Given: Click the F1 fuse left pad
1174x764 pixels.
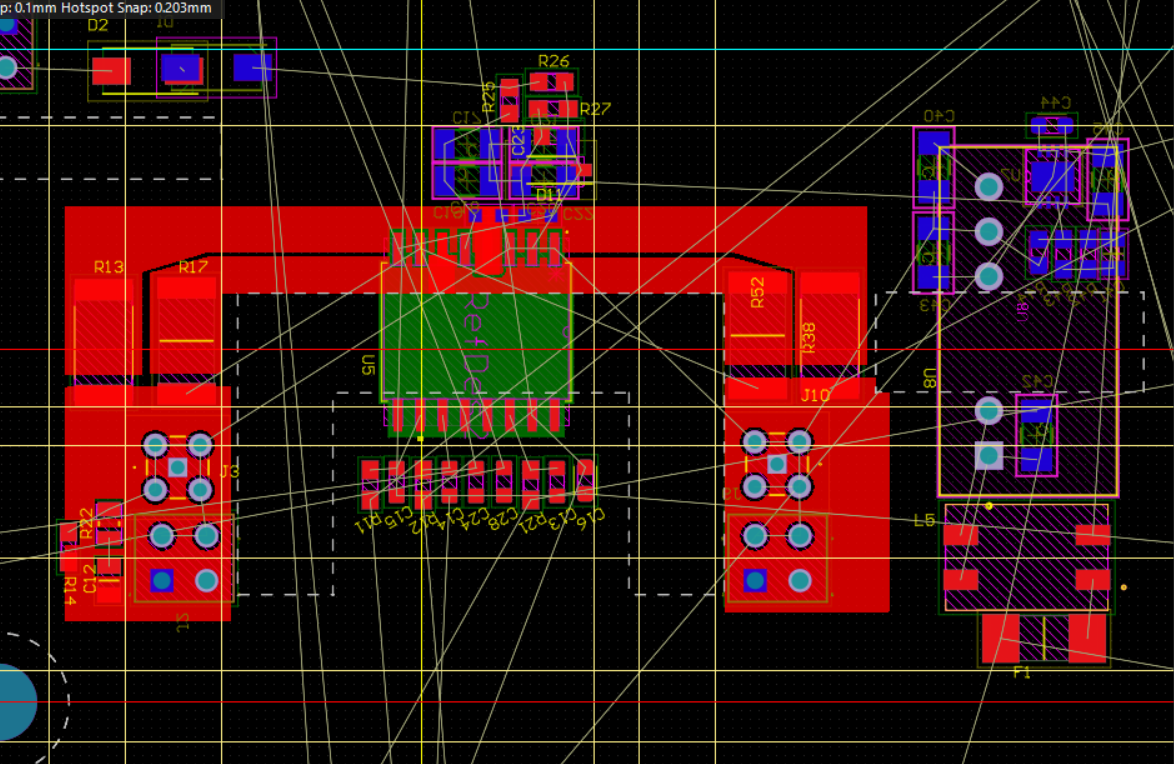Looking at the screenshot, I should pos(1000,638).
